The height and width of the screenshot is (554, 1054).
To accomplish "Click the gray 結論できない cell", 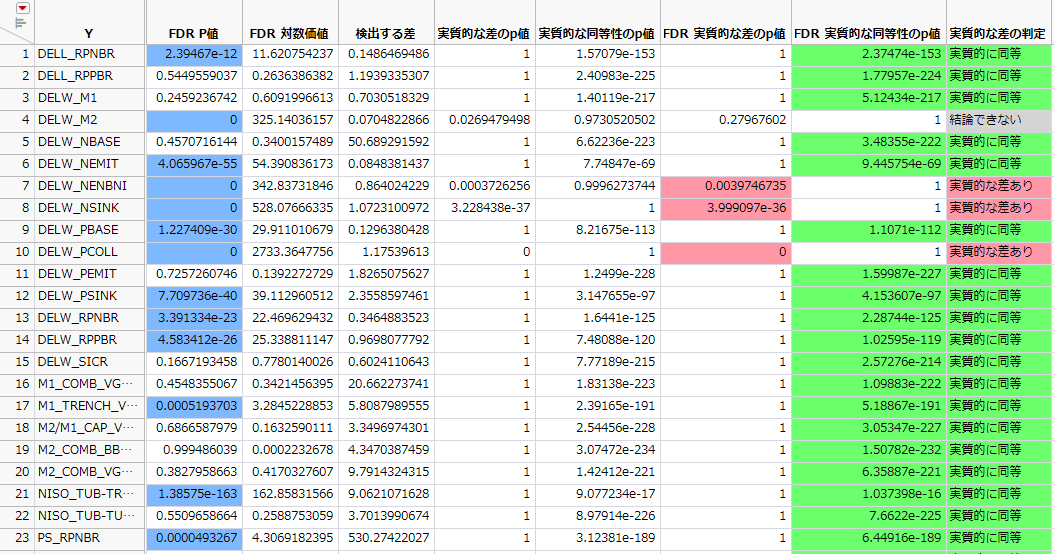I will pos(999,120).
